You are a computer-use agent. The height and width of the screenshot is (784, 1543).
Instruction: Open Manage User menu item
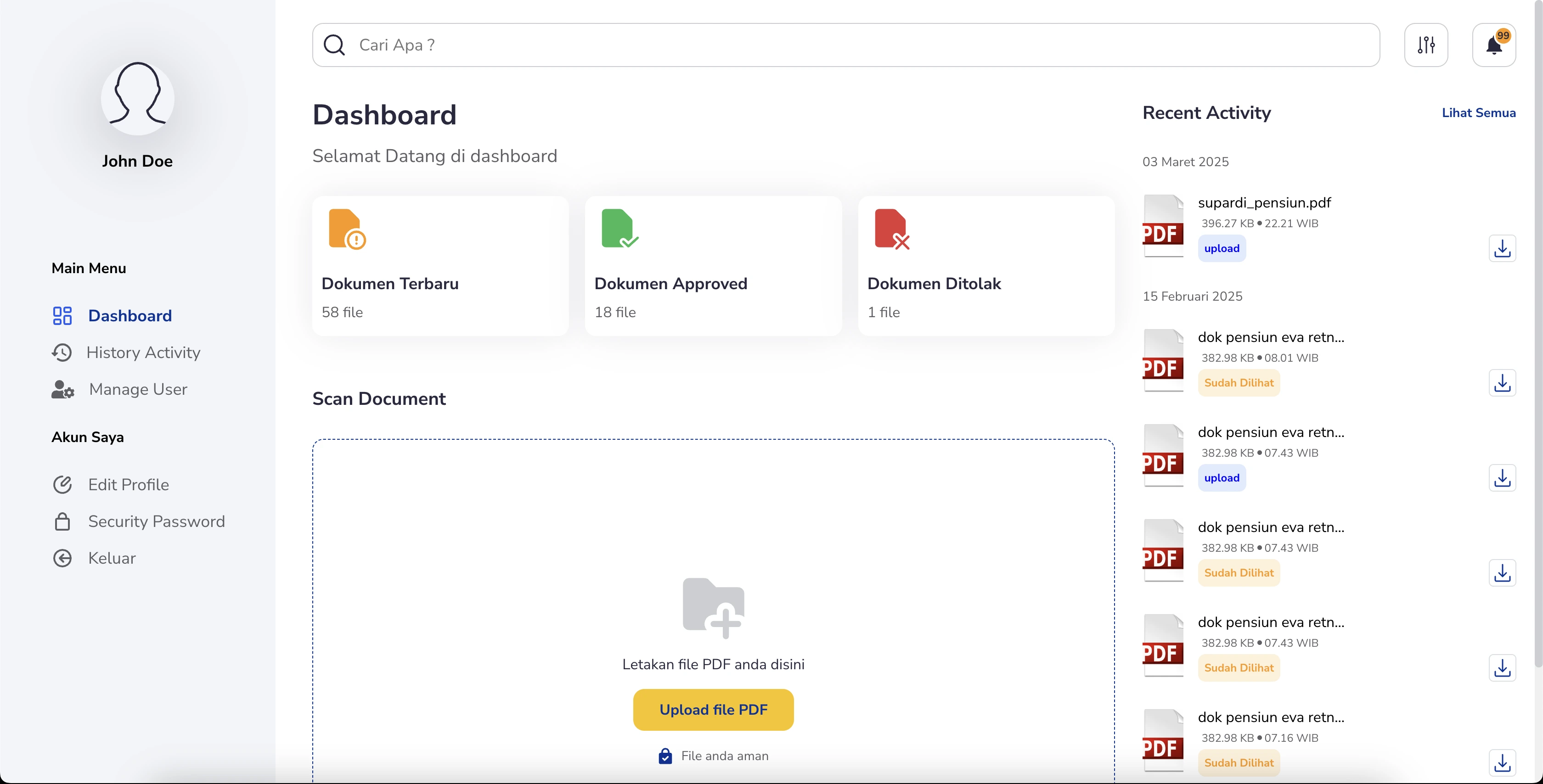138,389
